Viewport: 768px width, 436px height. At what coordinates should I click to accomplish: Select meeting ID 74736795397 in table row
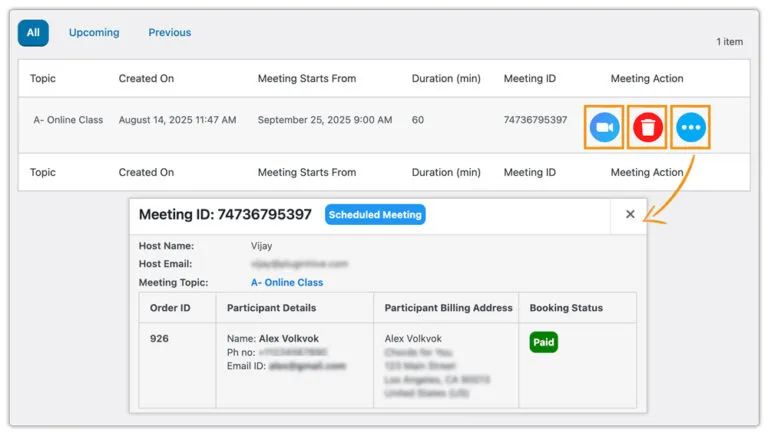click(535, 120)
